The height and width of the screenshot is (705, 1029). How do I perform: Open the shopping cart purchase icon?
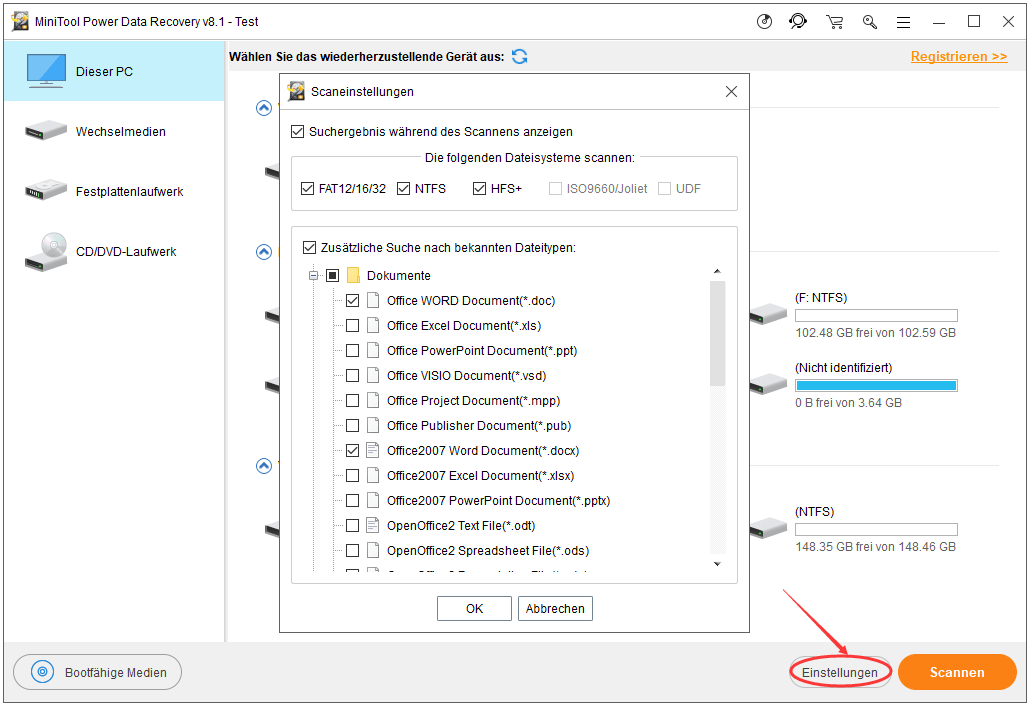pos(835,22)
